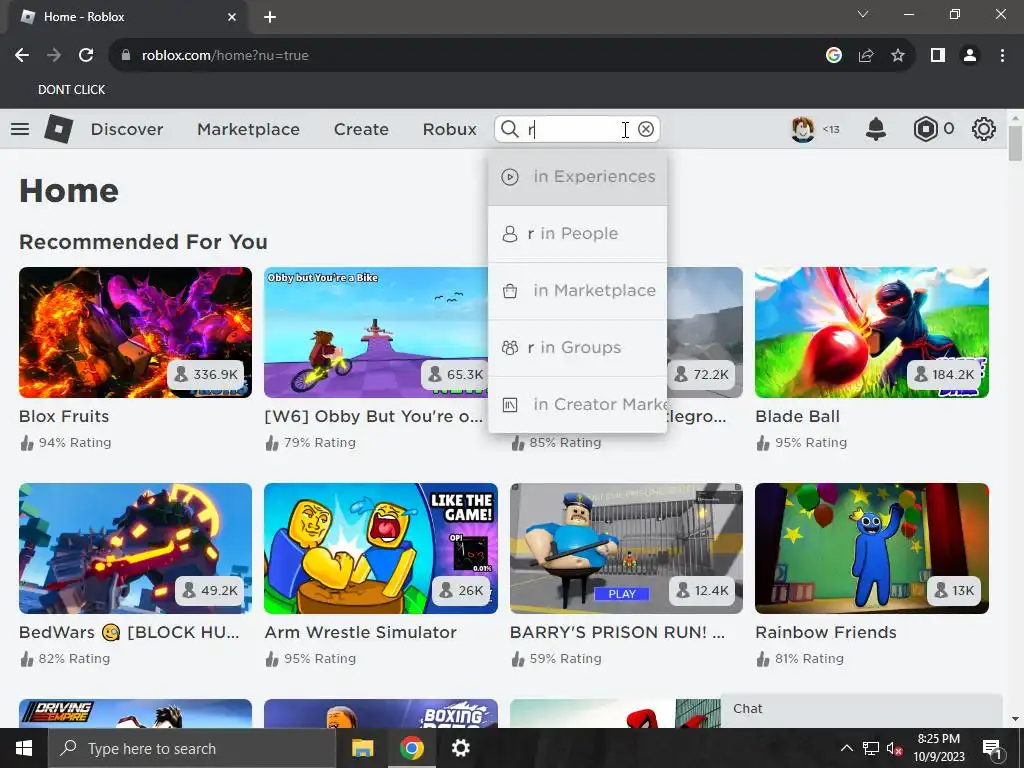Open Chrome three-dot menu
The width and height of the screenshot is (1024, 768).
point(1002,56)
